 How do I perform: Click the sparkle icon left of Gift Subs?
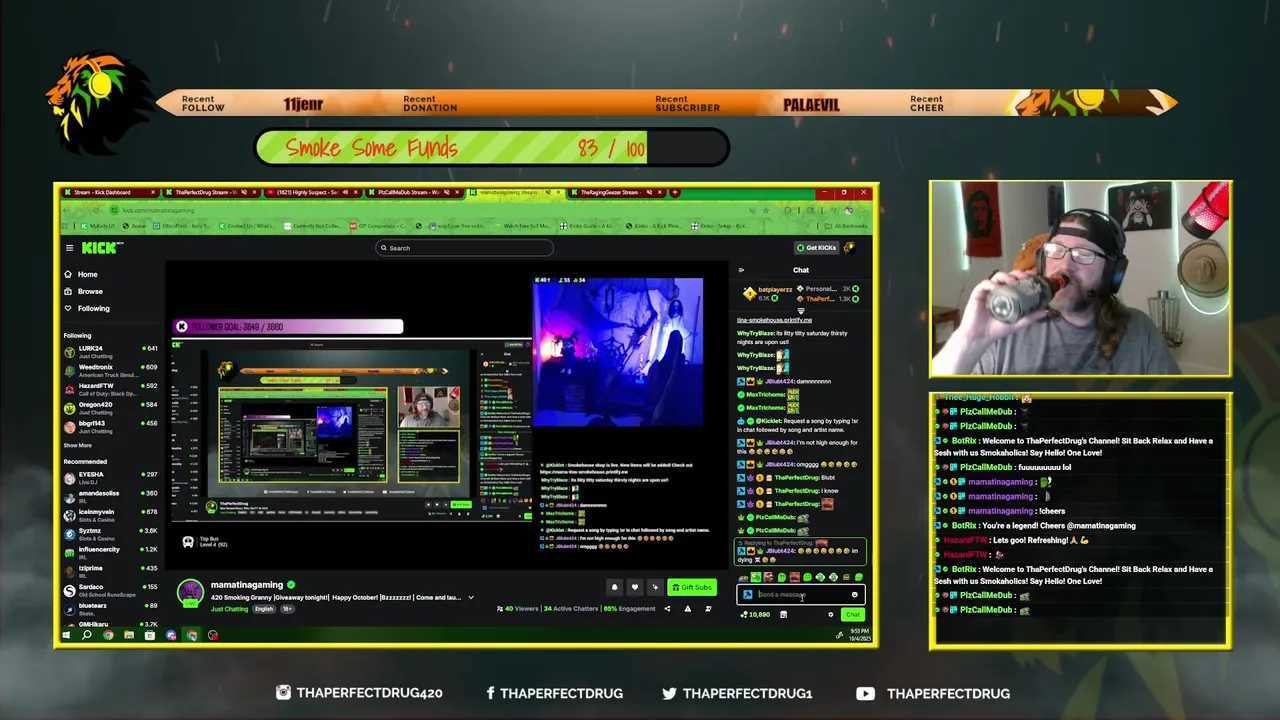655,588
